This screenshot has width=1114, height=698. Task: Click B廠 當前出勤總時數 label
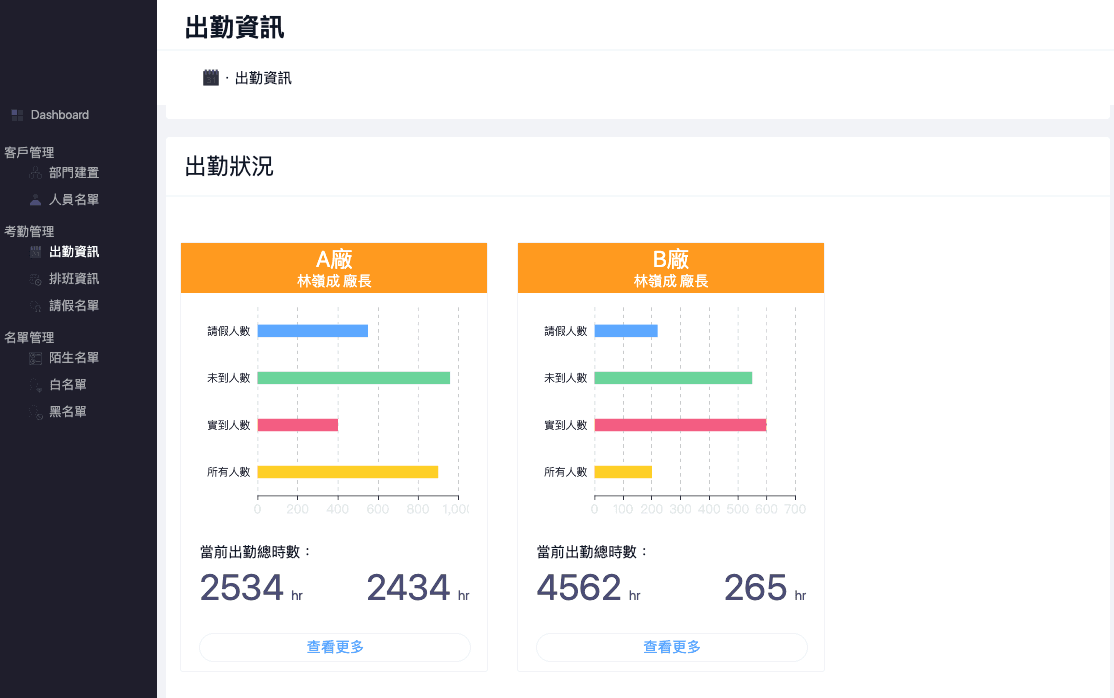tap(593, 552)
